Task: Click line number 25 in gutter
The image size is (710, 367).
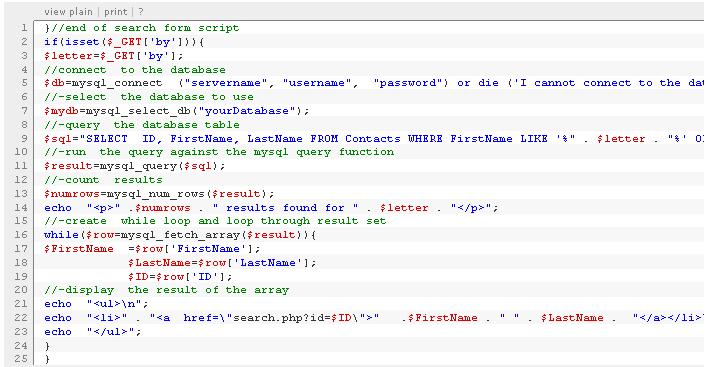Action: [x=21, y=359]
